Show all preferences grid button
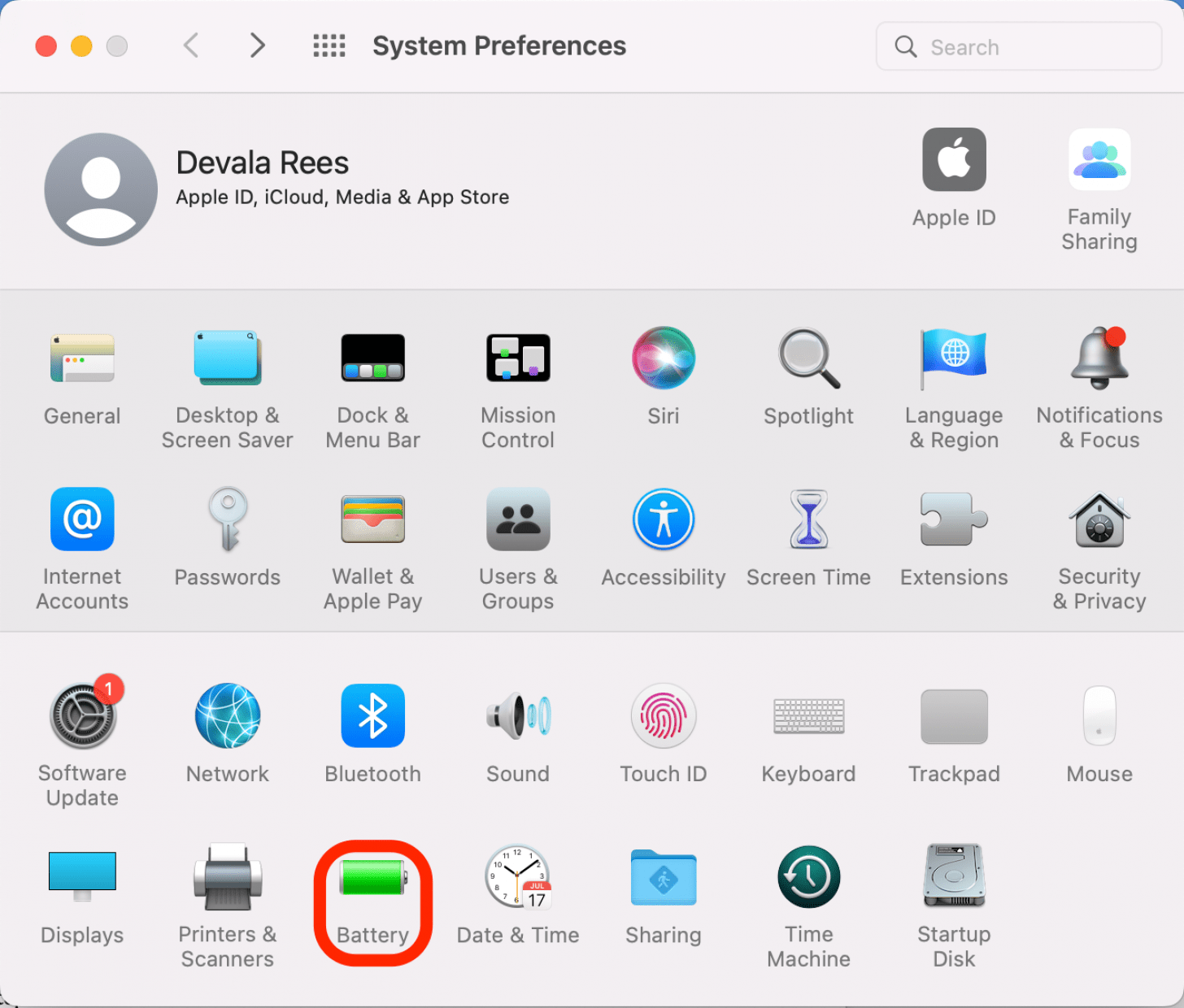The width and height of the screenshot is (1184, 1008). coord(329,46)
